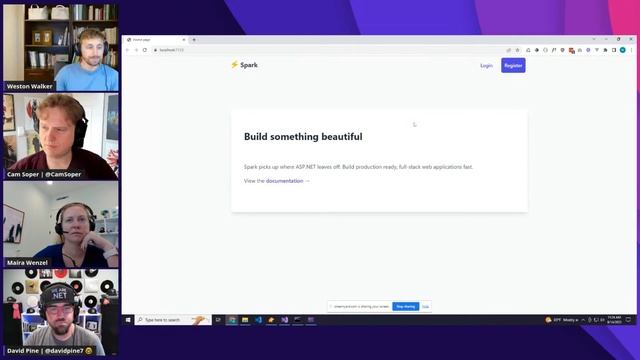Open the Chrome three-dot menu
The height and width of the screenshot is (360, 640).
tap(631, 50)
